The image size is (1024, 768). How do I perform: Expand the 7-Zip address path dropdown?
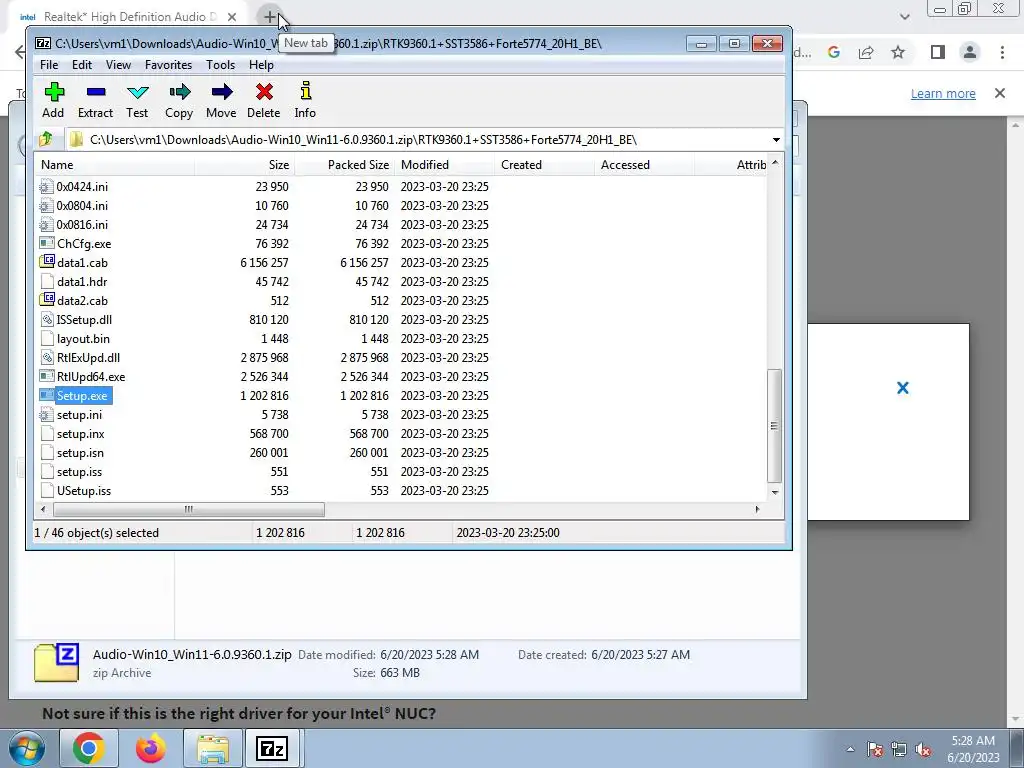point(776,140)
